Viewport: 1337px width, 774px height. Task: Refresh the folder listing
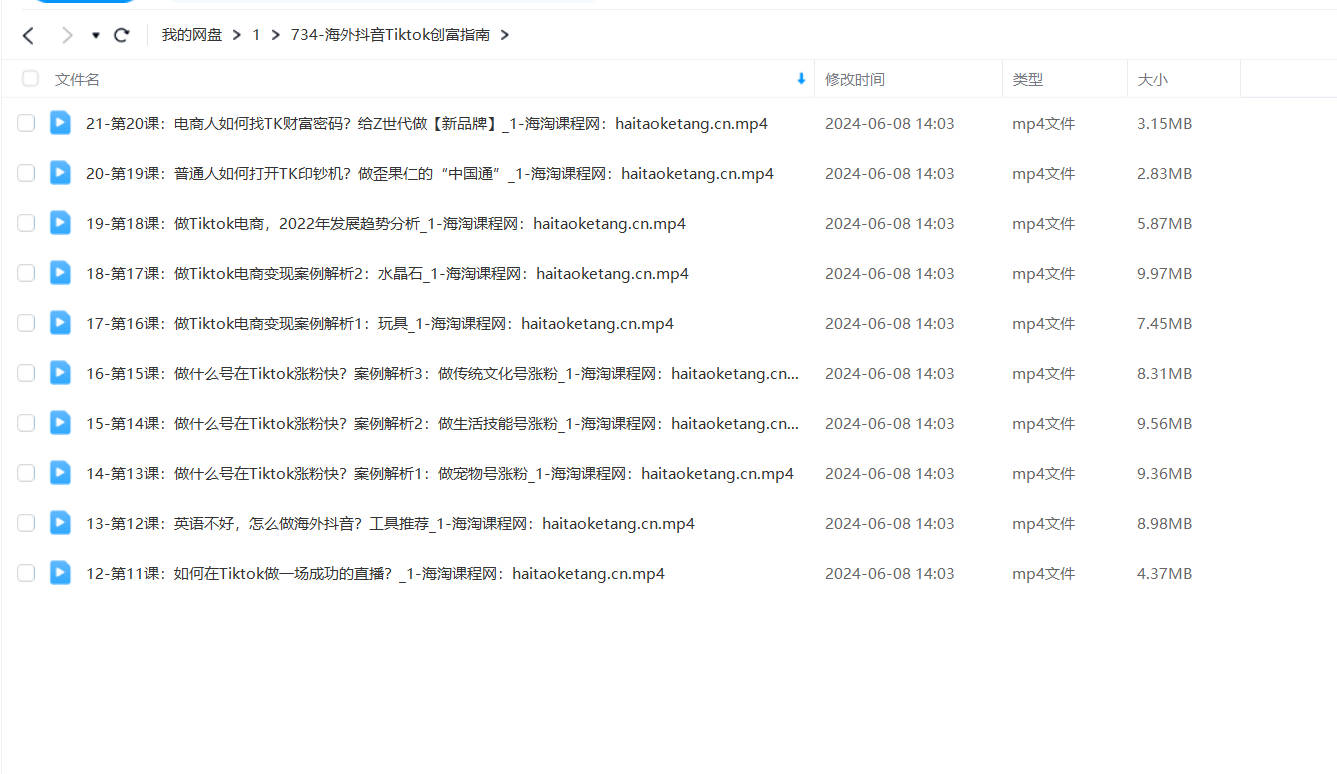(x=122, y=35)
